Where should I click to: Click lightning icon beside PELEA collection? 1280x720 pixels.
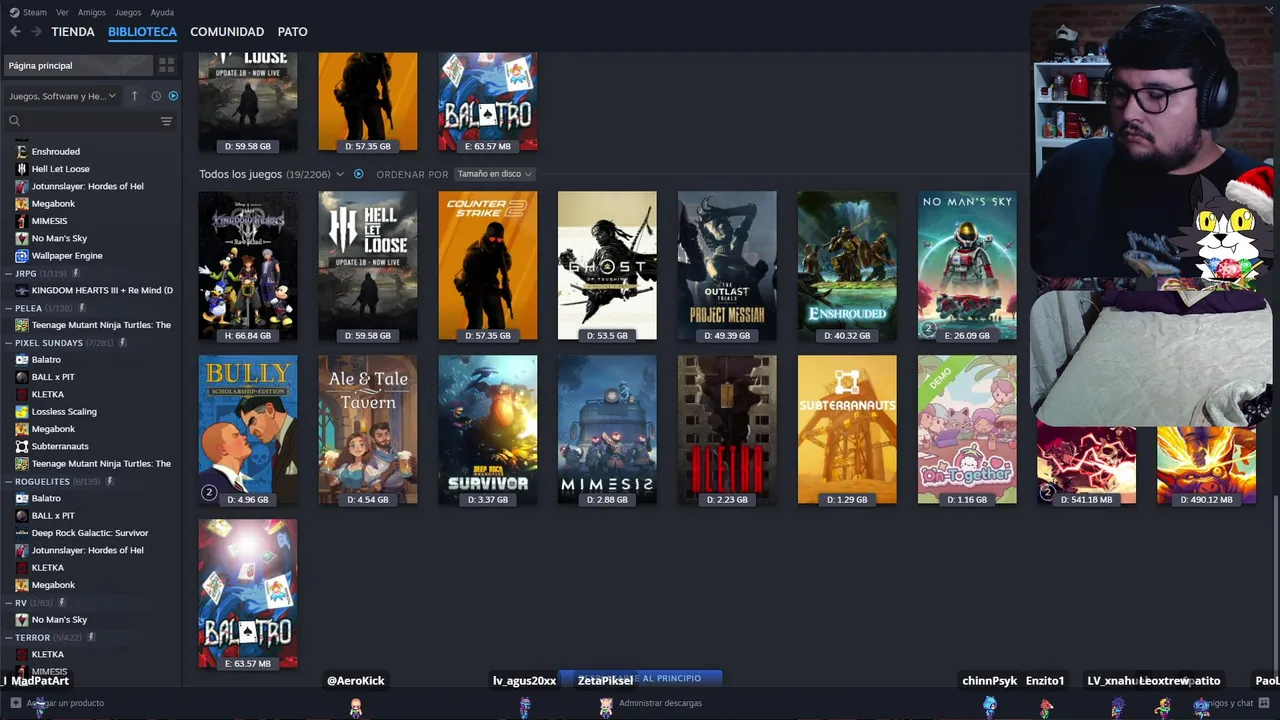pos(82,308)
